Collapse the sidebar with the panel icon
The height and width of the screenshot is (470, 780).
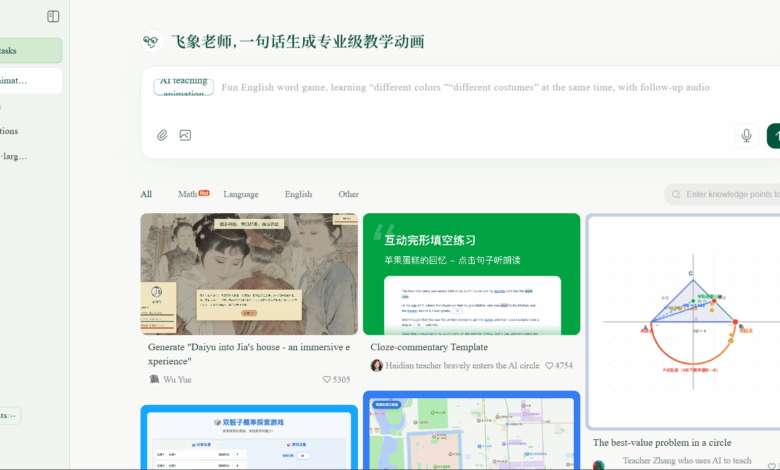click(53, 16)
